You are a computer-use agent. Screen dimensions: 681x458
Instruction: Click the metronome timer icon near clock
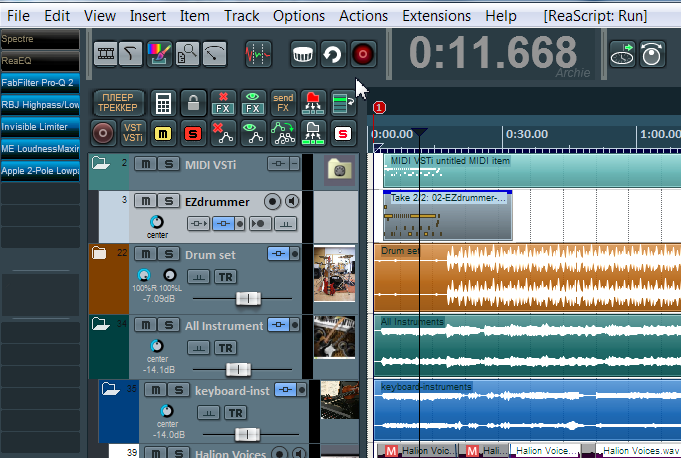pyautogui.click(x=652, y=55)
